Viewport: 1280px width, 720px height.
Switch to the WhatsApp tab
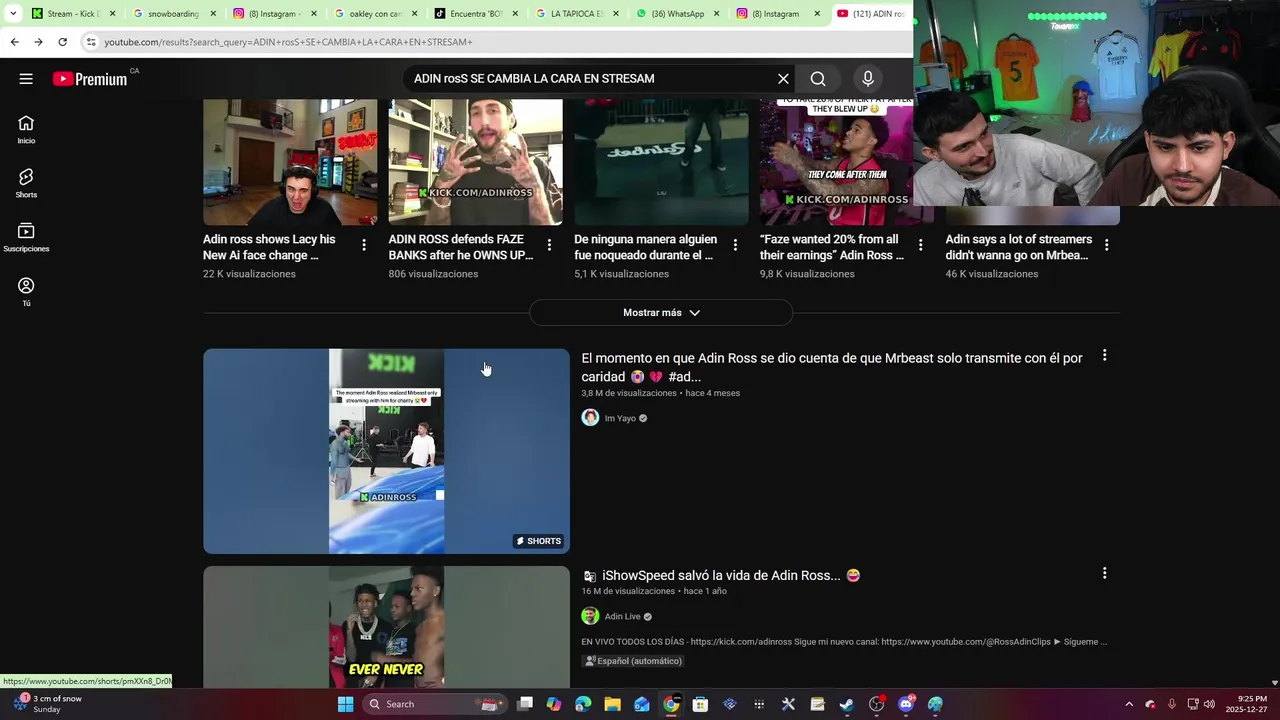(x=677, y=14)
